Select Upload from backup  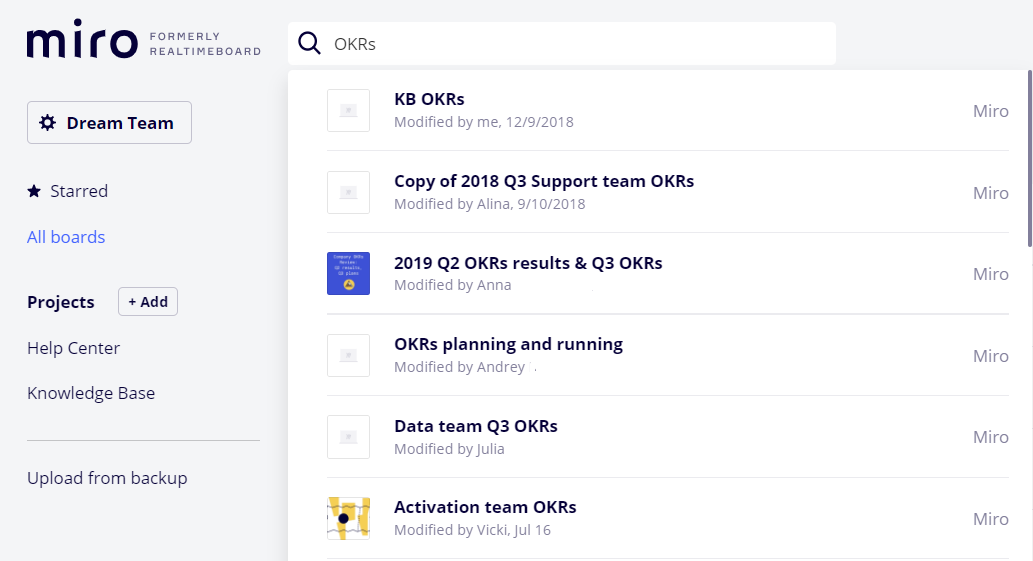(x=107, y=478)
